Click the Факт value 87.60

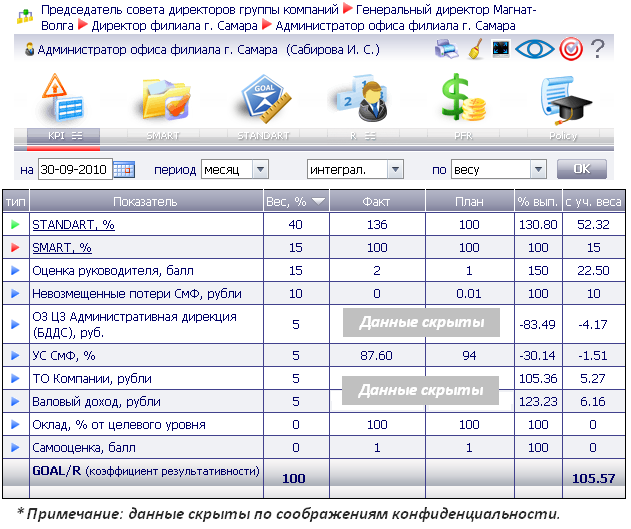376,355
